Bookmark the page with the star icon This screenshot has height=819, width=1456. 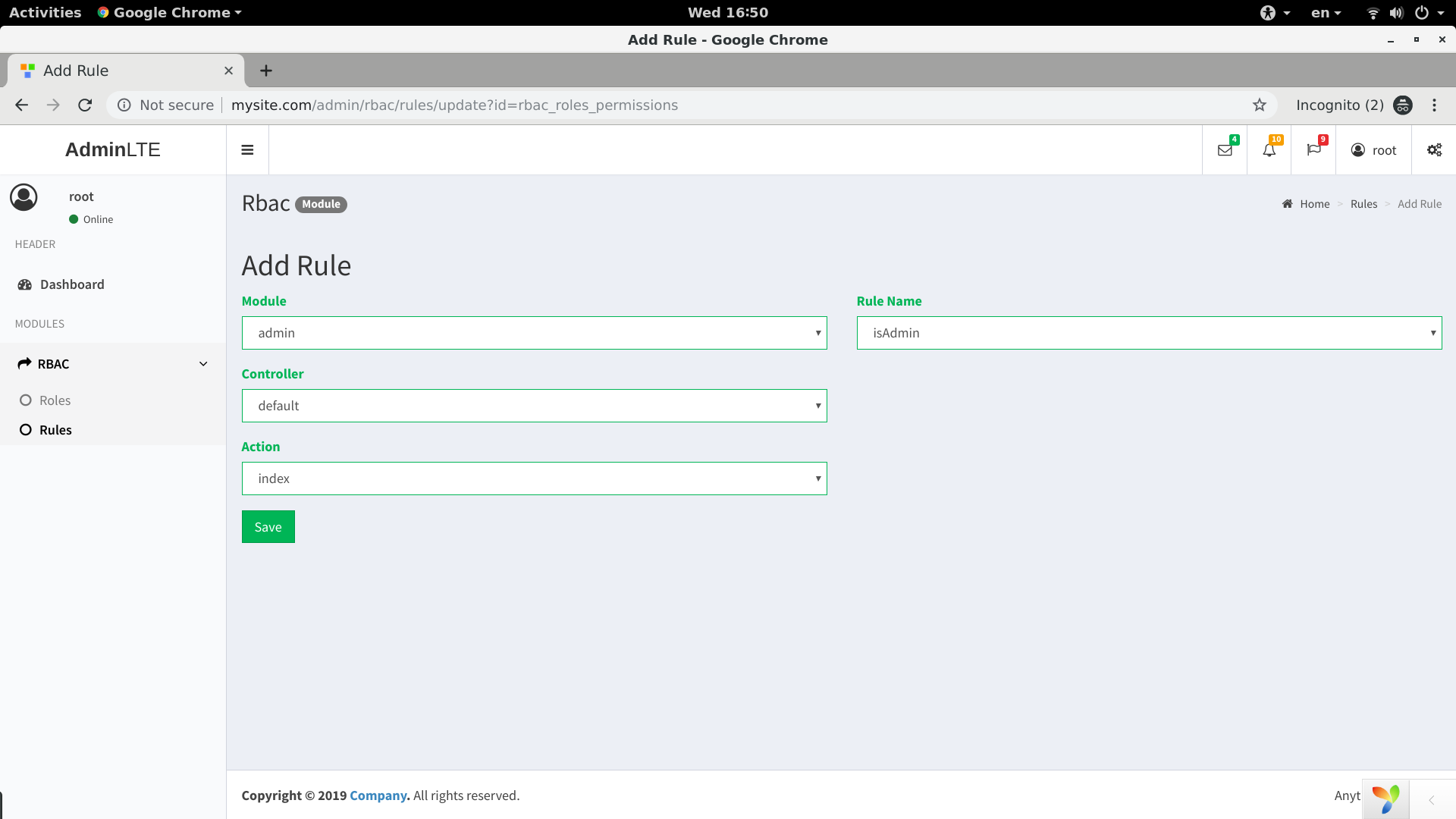(x=1260, y=105)
